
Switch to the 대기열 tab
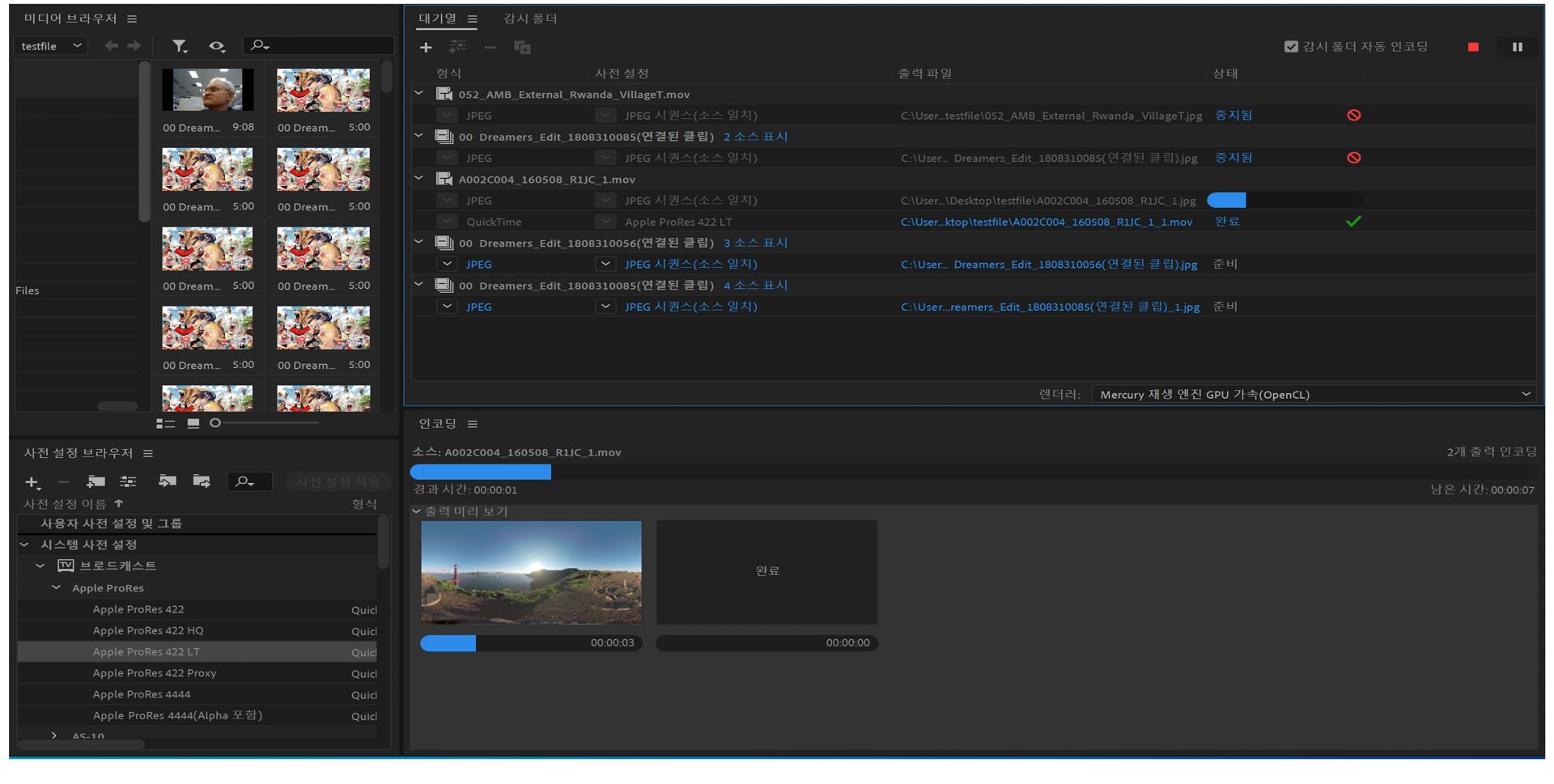tap(438, 19)
